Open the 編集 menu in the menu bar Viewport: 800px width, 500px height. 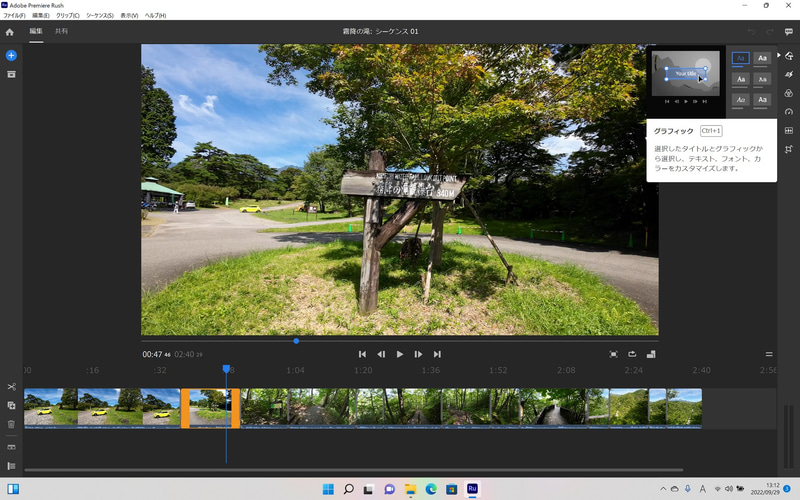tap(41, 15)
